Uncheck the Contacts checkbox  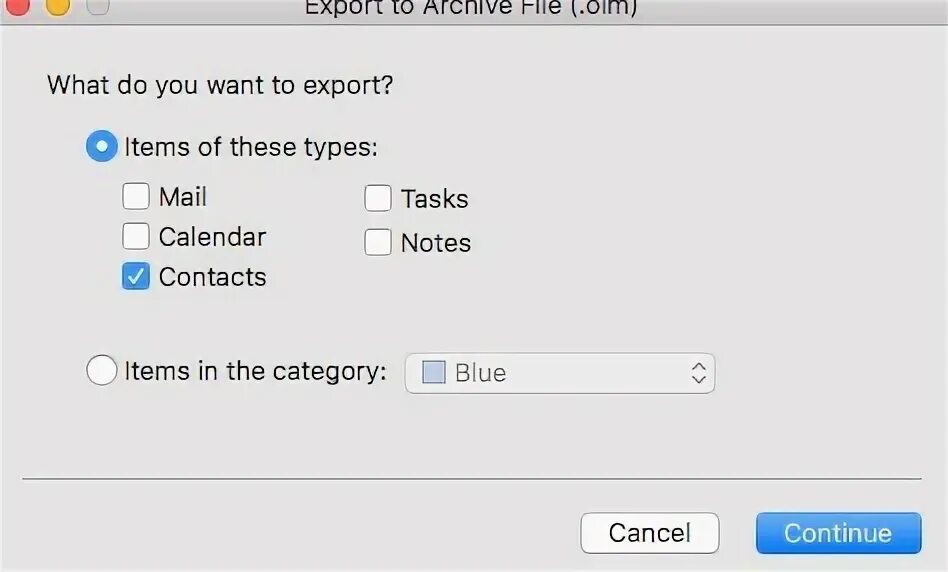(x=135, y=276)
